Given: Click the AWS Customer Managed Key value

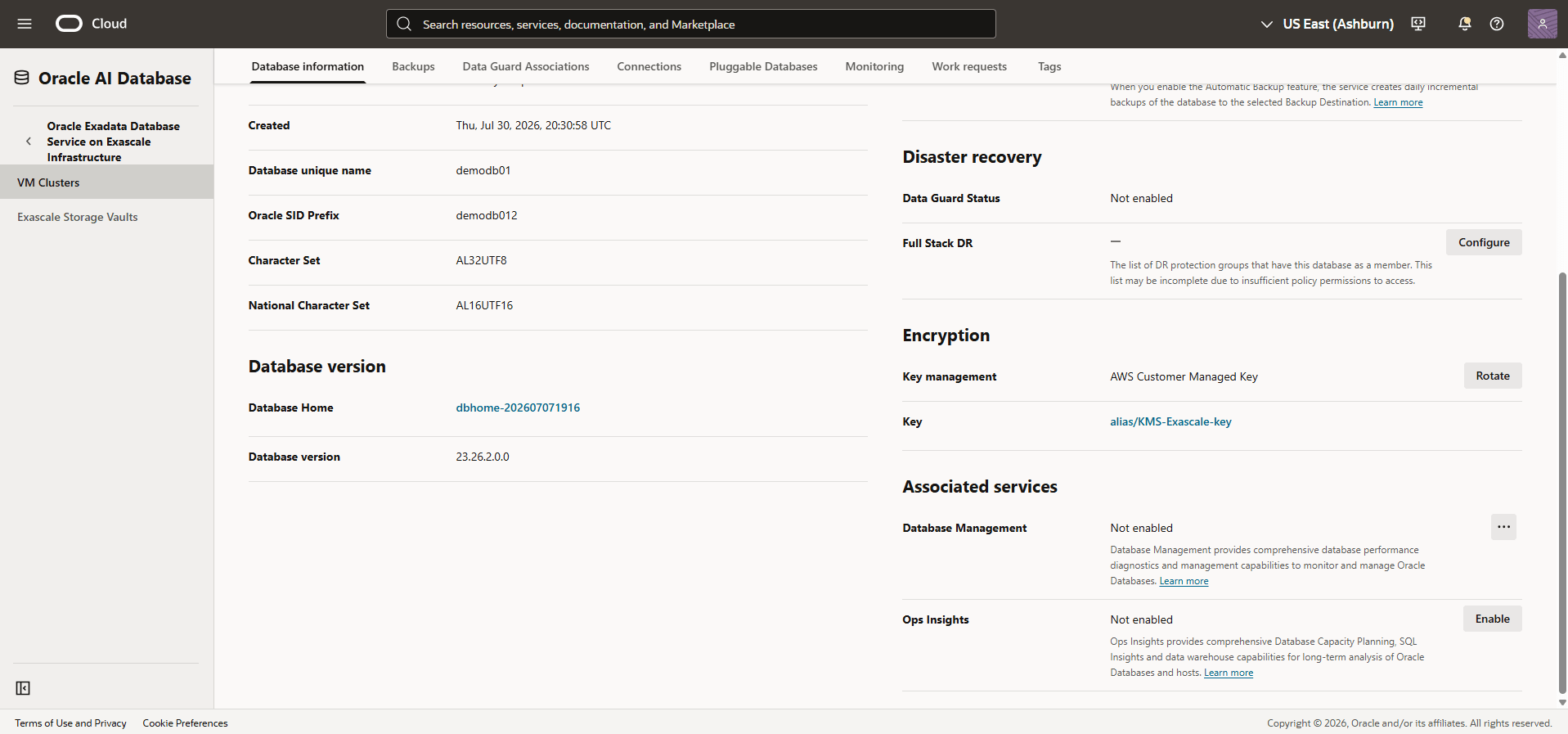Looking at the screenshot, I should tap(1184, 376).
